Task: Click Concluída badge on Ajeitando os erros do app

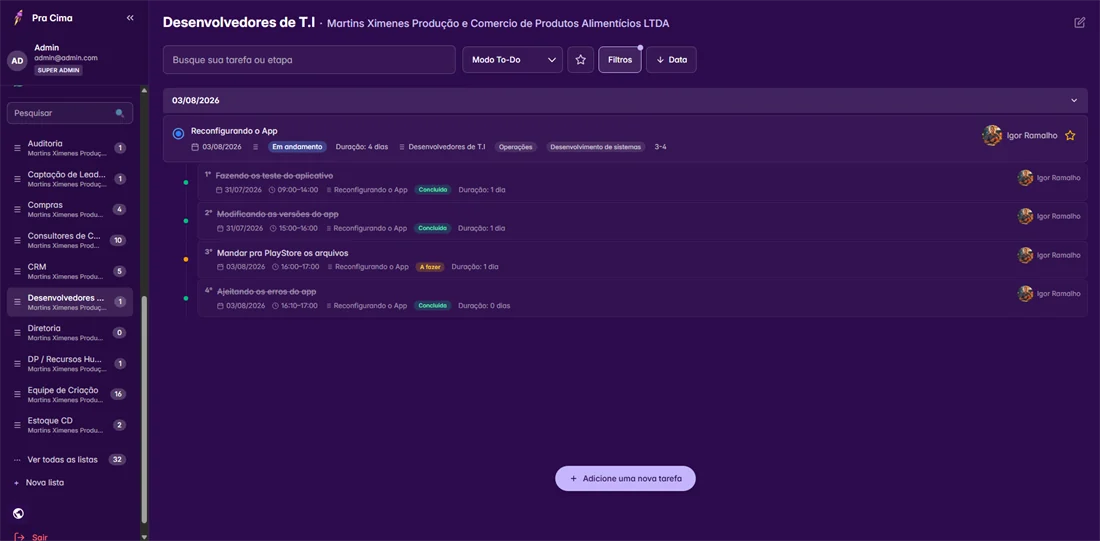Action: click(433, 305)
